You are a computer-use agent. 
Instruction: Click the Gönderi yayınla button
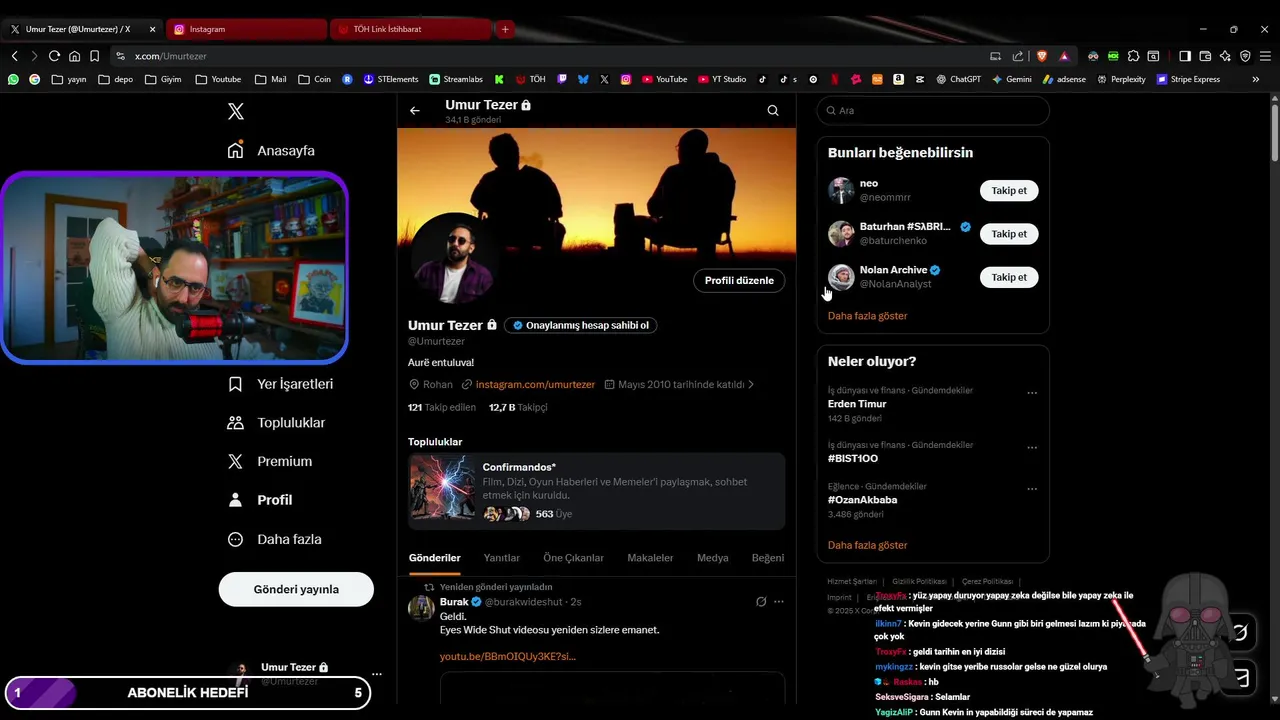coord(296,589)
